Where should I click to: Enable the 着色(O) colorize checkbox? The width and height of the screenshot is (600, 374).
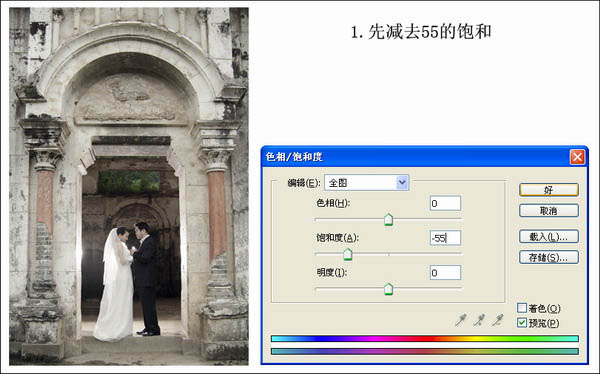tap(522, 308)
